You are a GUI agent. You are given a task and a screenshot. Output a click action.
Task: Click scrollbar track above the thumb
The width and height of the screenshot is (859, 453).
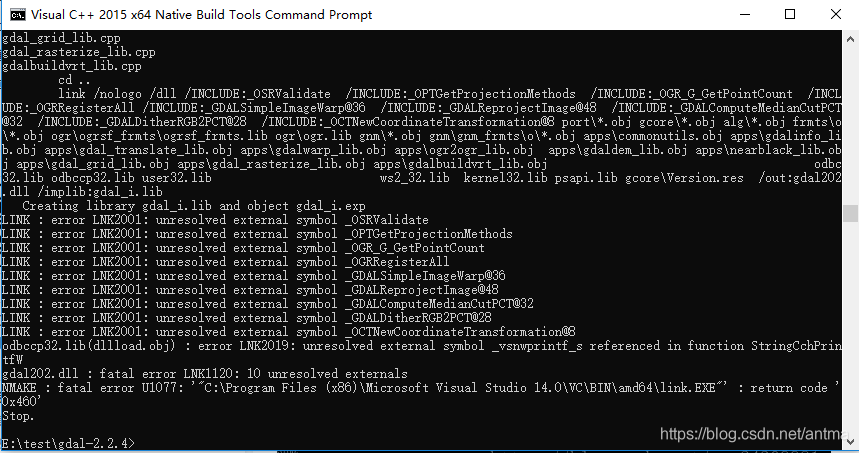coord(851,120)
